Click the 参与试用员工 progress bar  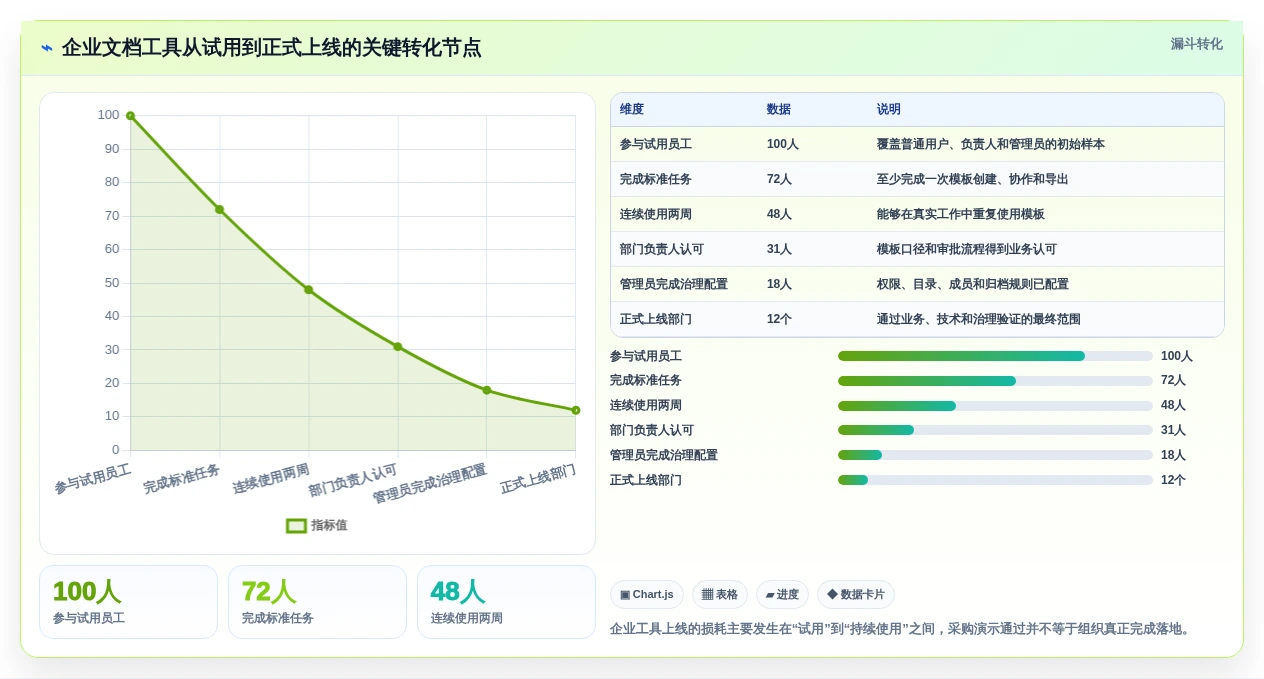(x=995, y=356)
